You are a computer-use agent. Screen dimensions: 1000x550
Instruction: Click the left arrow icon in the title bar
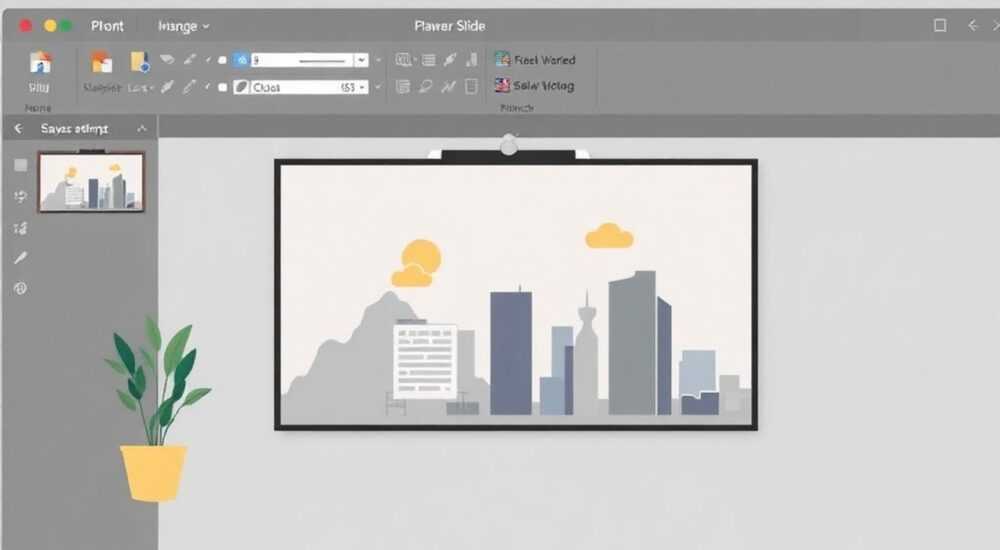[x=973, y=26]
